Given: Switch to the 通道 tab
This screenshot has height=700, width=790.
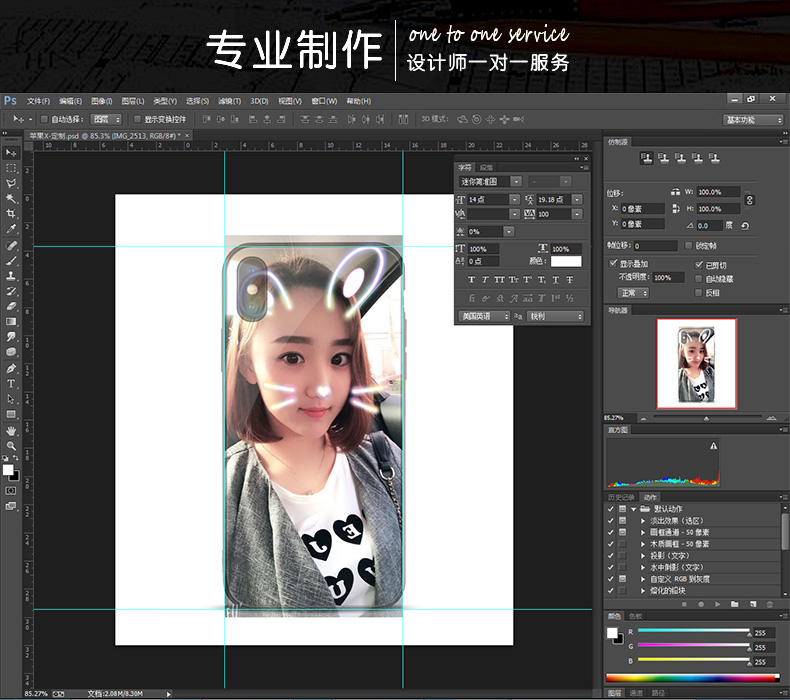Looking at the screenshot, I should tap(636, 692).
